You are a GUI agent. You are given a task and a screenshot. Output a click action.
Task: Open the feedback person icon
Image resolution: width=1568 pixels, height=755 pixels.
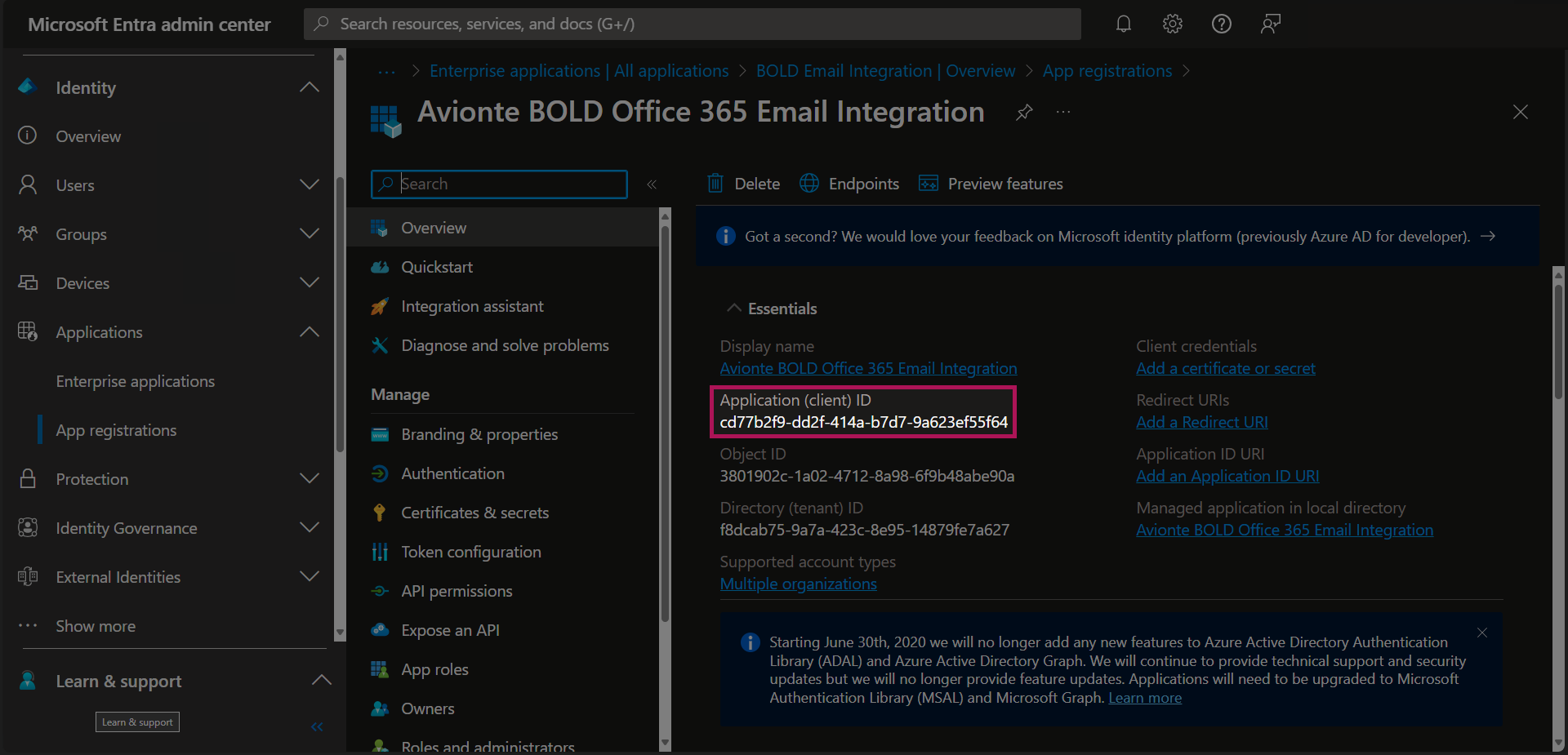1270,24
